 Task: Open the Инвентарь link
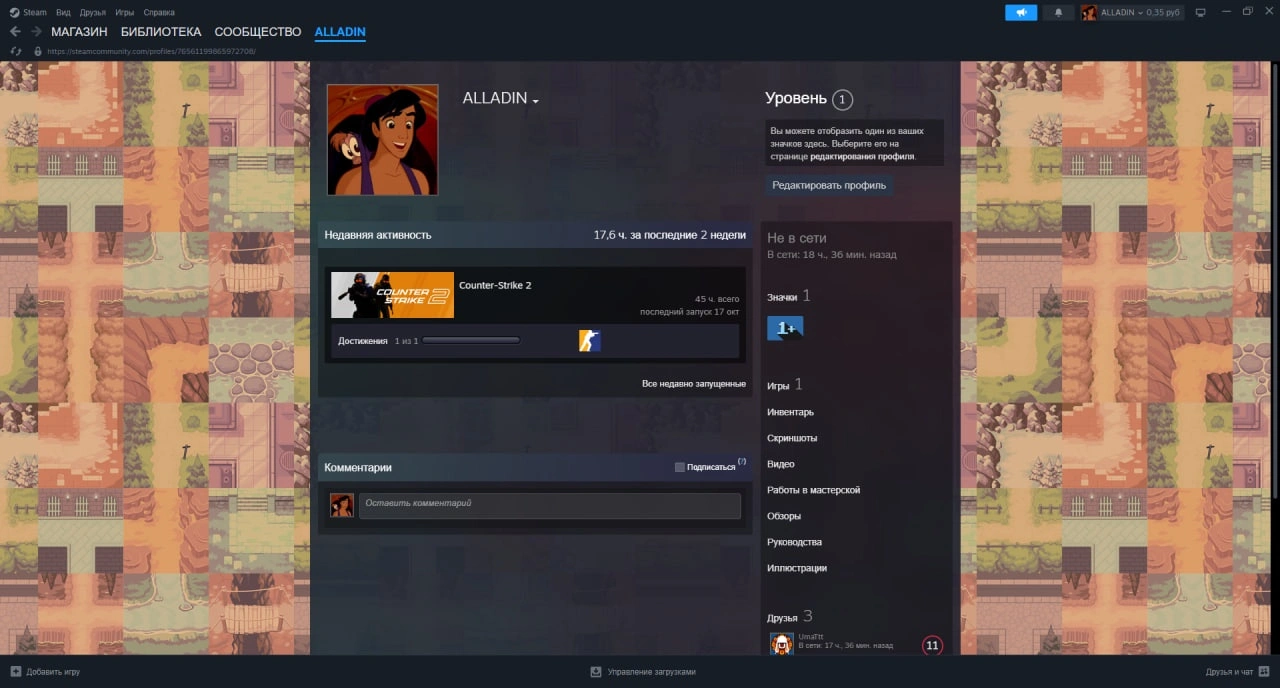click(x=790, y=412)
